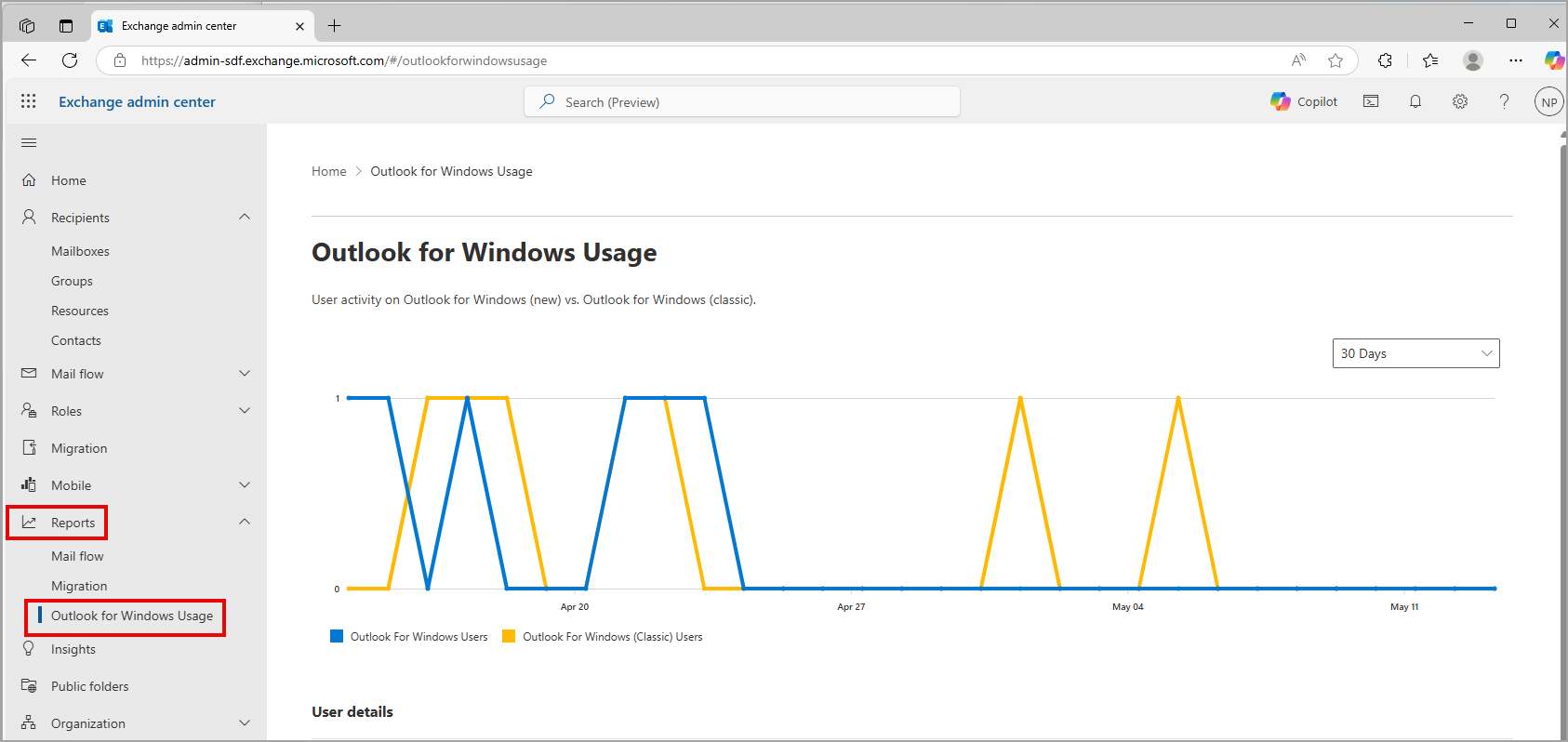Open browser favorites list icon

[x=1430, y=60]
